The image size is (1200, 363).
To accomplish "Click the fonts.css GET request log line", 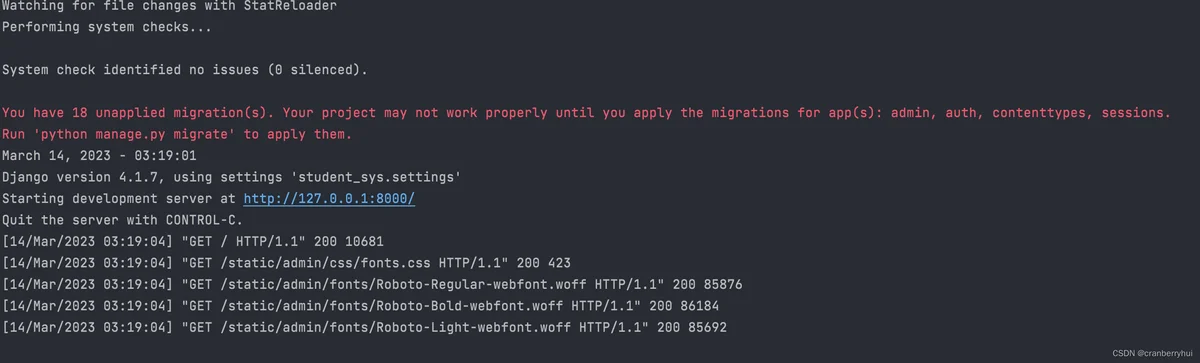I will coord(286,263).
